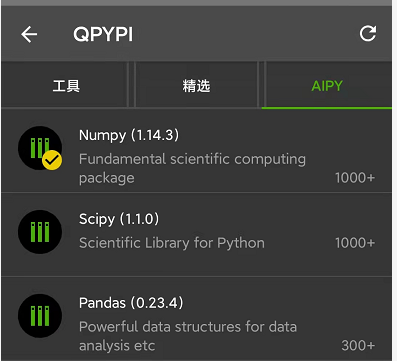Refresh the QPYPI package list
Image resolution: width=397 pixels, height=361 pixels.
pos(368,33)
